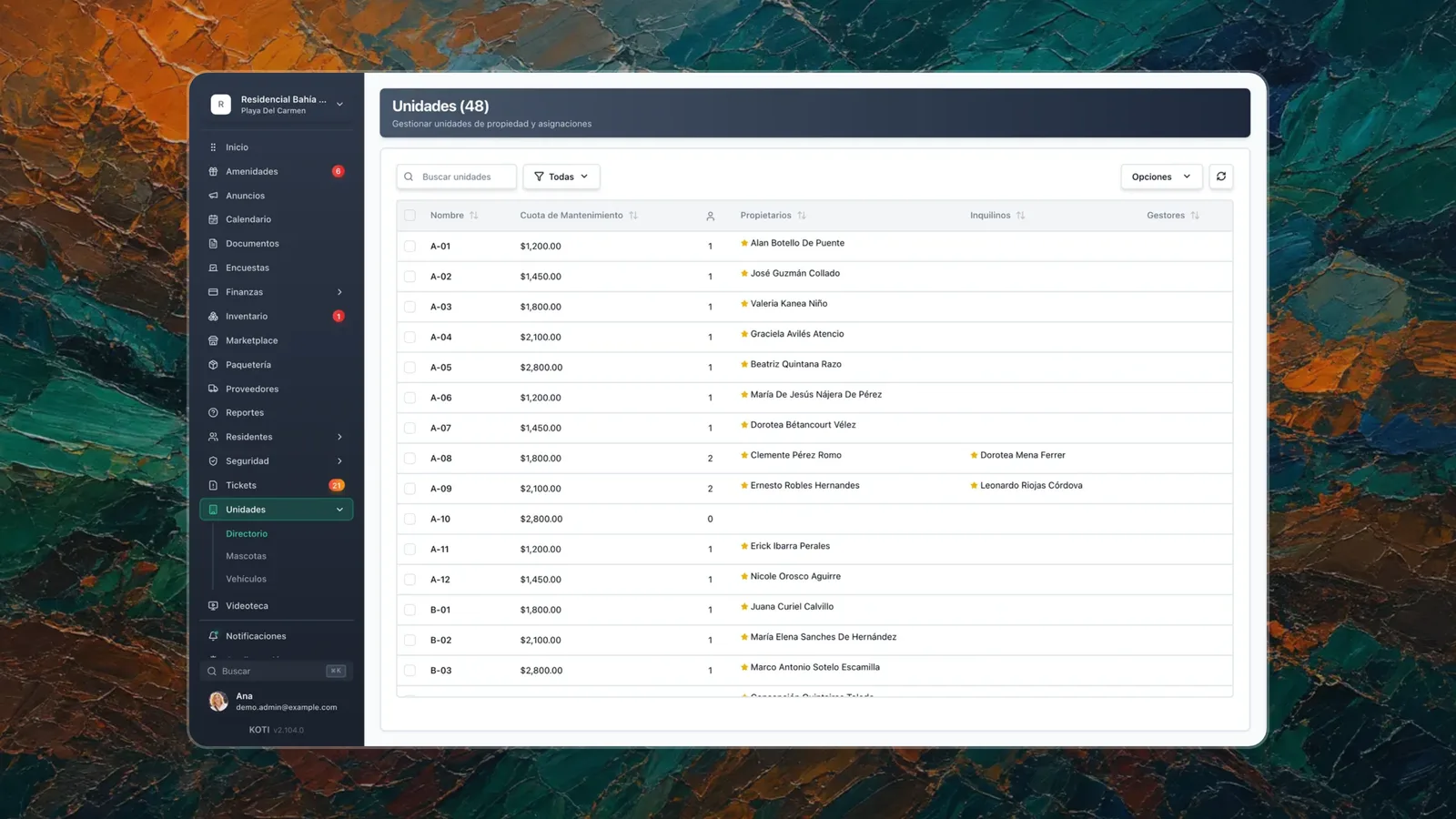This screenshot has width=1456, height=819.
Task: Click the Notificaciones bell icon
Action: pos(213,636)
